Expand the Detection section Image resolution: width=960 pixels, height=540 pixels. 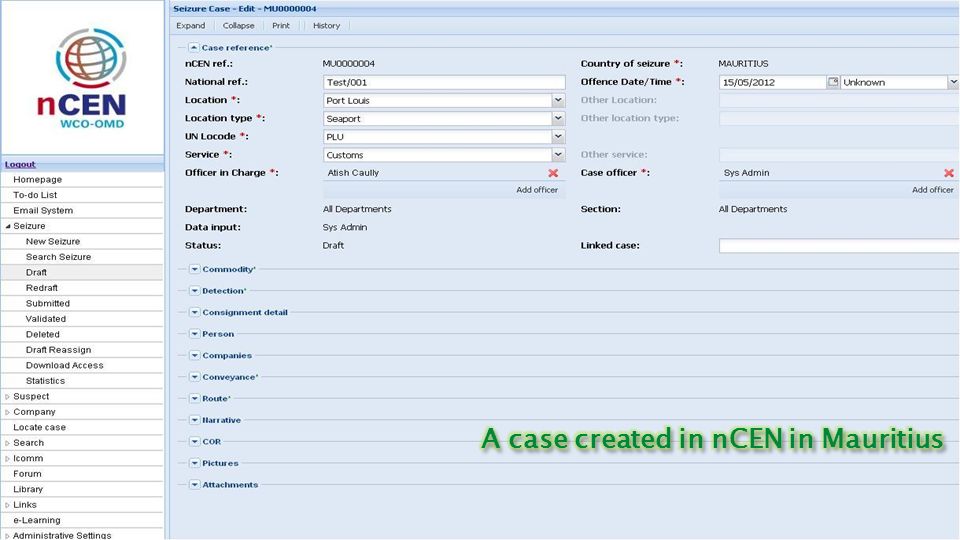[194, 291]
